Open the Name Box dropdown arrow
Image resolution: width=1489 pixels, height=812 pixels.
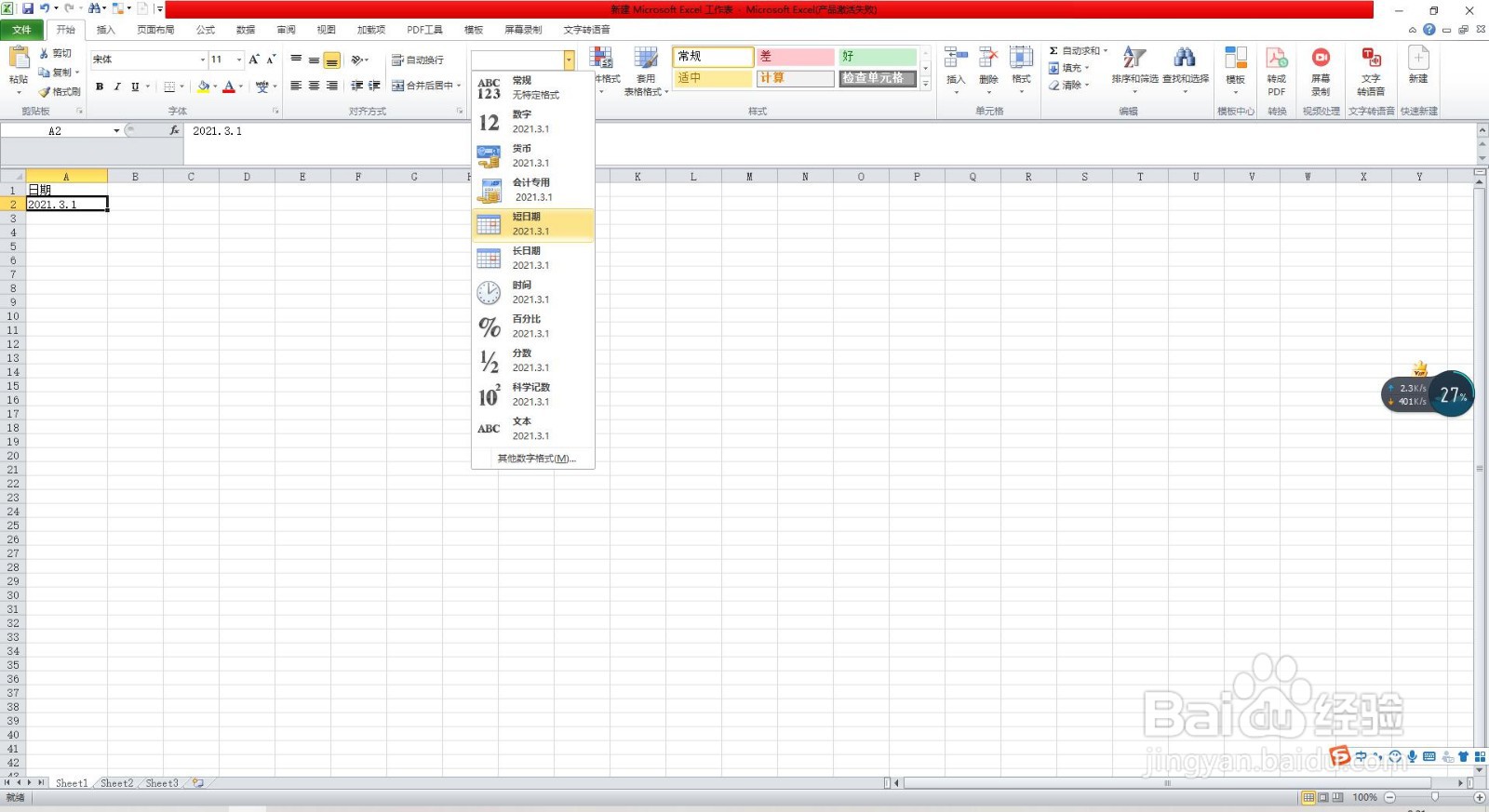pos(116,131)
